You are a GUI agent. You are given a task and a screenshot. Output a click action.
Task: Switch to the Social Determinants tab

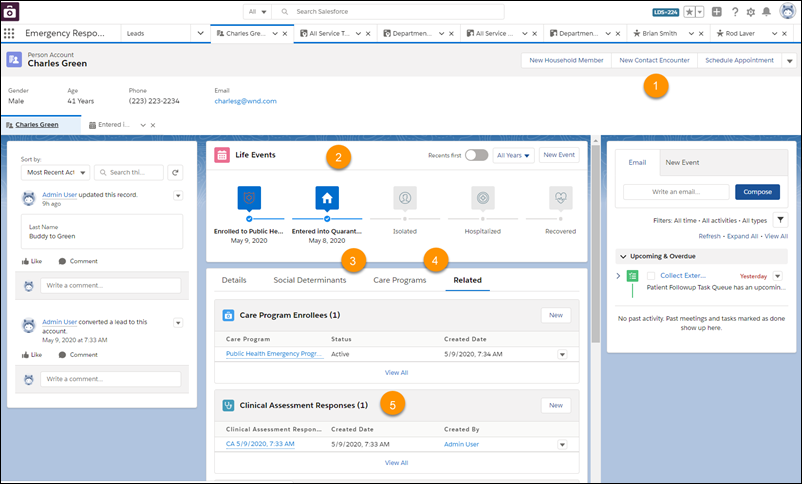[x=309, y=280]
